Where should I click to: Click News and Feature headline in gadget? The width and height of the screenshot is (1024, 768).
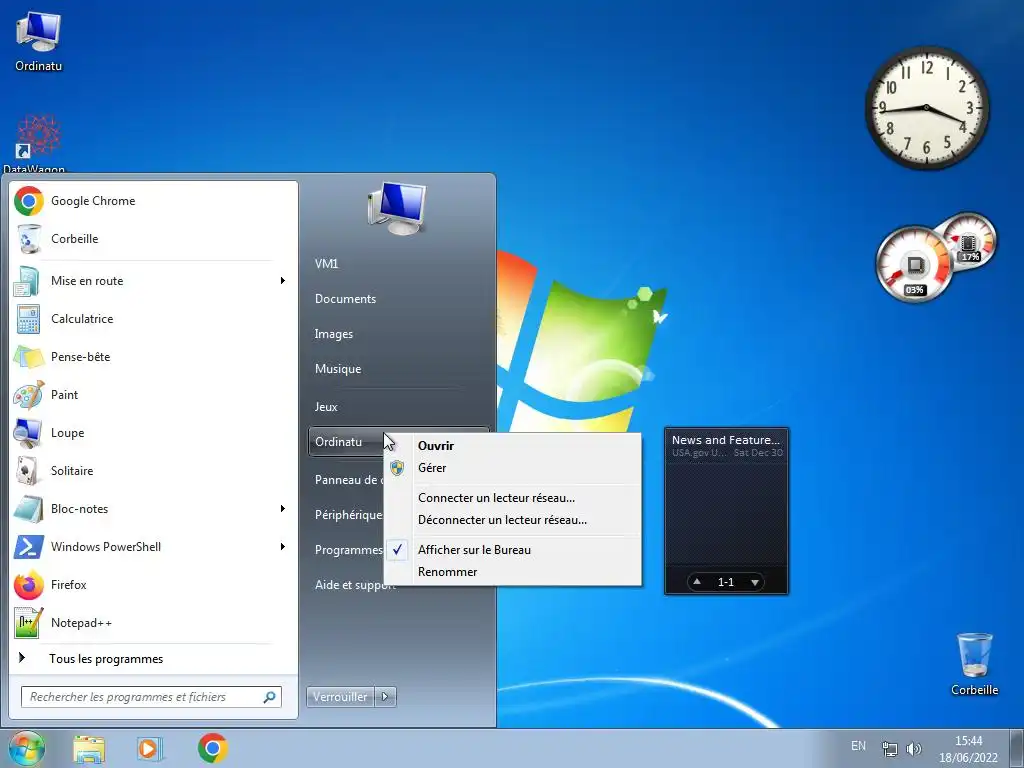click(726, 440)
